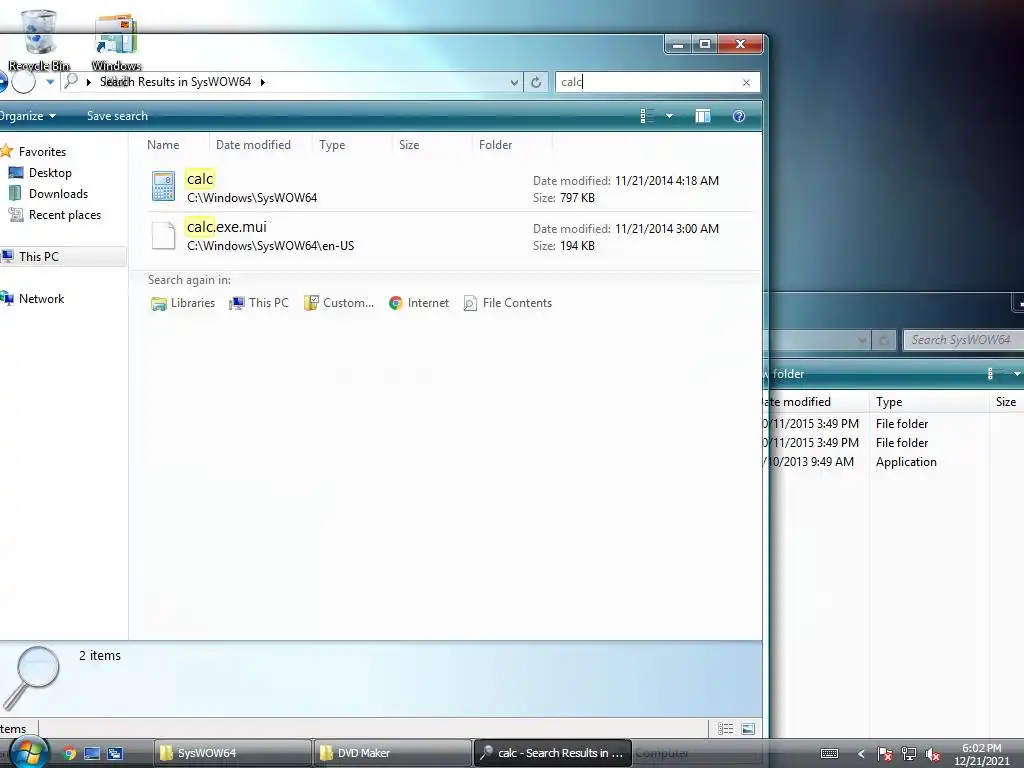Click the round Forward navigation button
1024x768 pixels.
(x=24, y=82)
